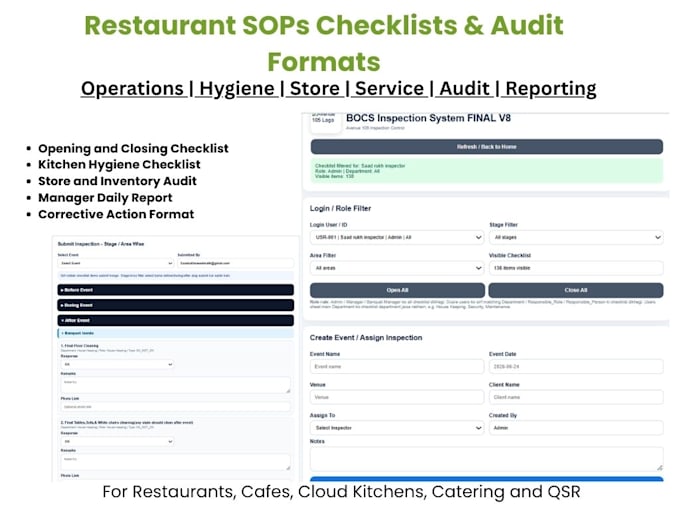Open the Login User / ID dropdown
Image resolution: width=680 pixels, height=510 pixels.
[397, 237]
